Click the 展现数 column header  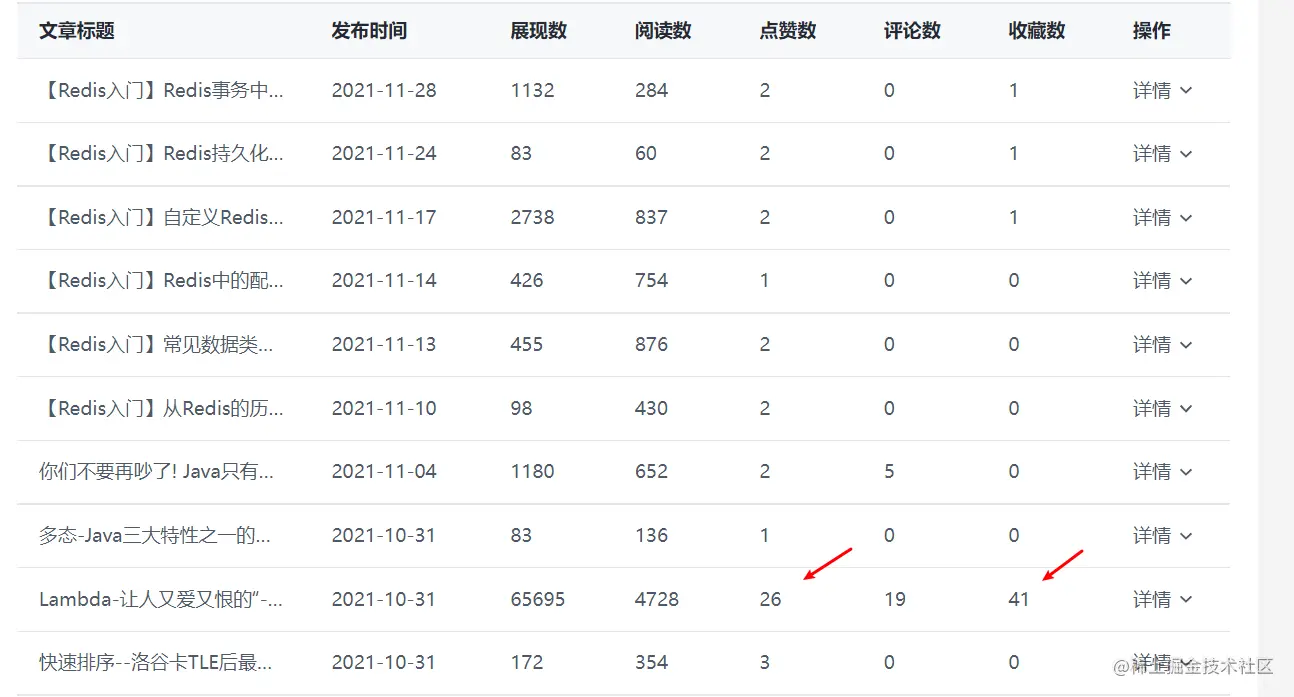(539, 31)
